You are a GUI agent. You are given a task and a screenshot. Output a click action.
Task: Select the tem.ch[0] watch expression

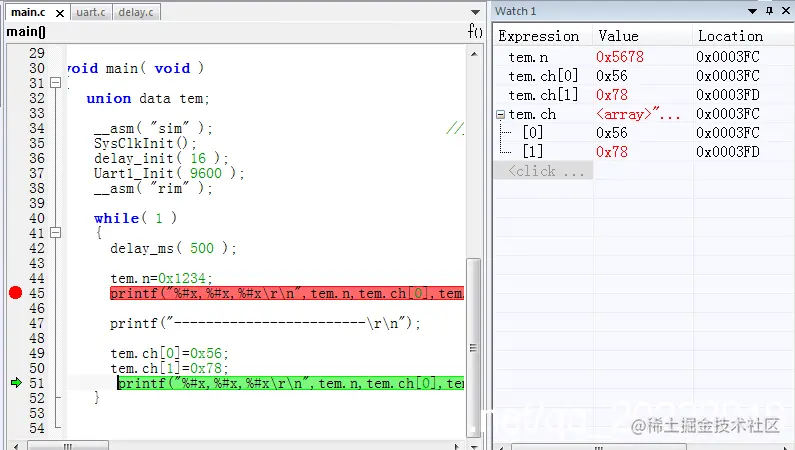click(543, 76)
